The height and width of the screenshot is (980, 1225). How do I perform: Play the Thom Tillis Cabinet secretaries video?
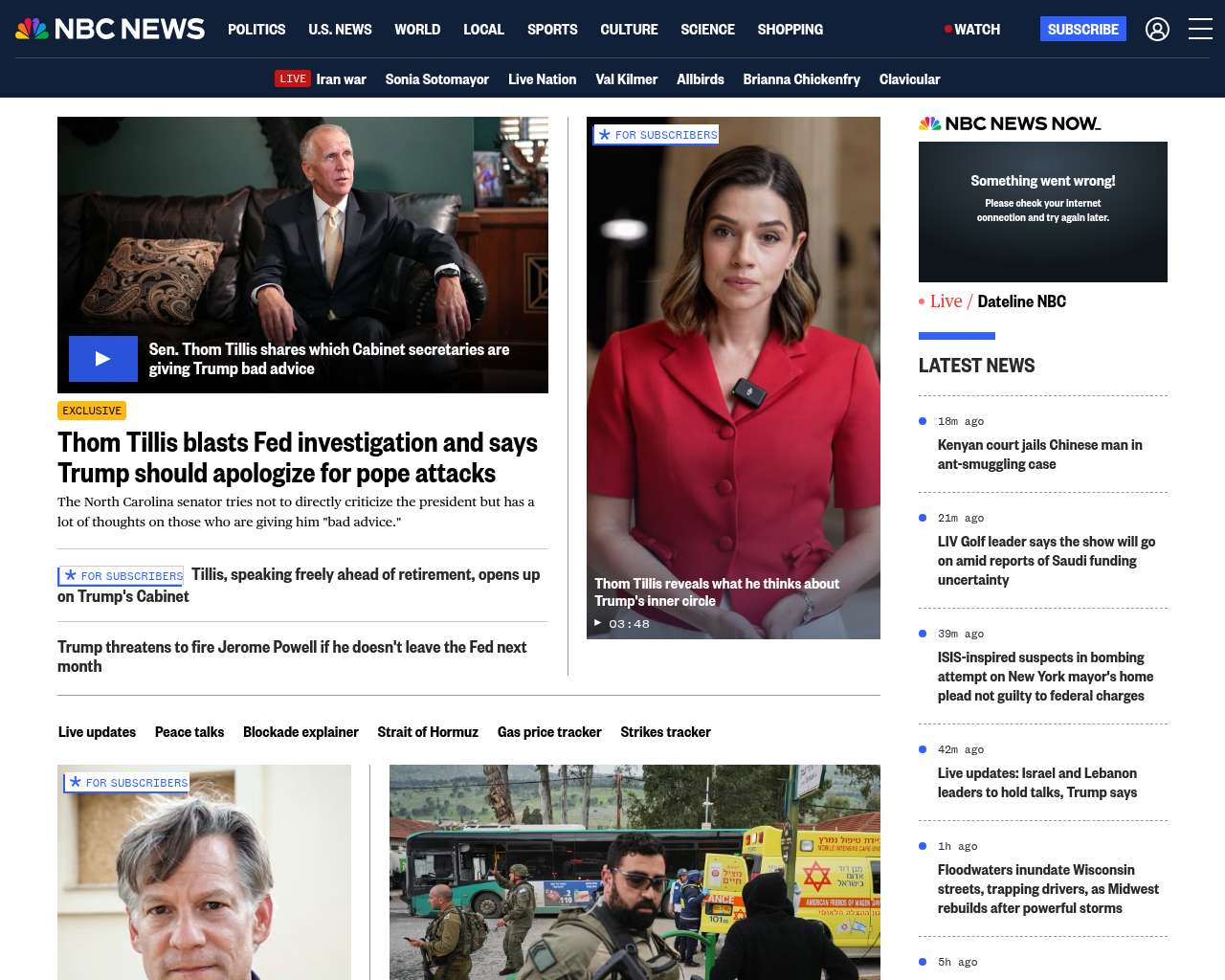103,359
